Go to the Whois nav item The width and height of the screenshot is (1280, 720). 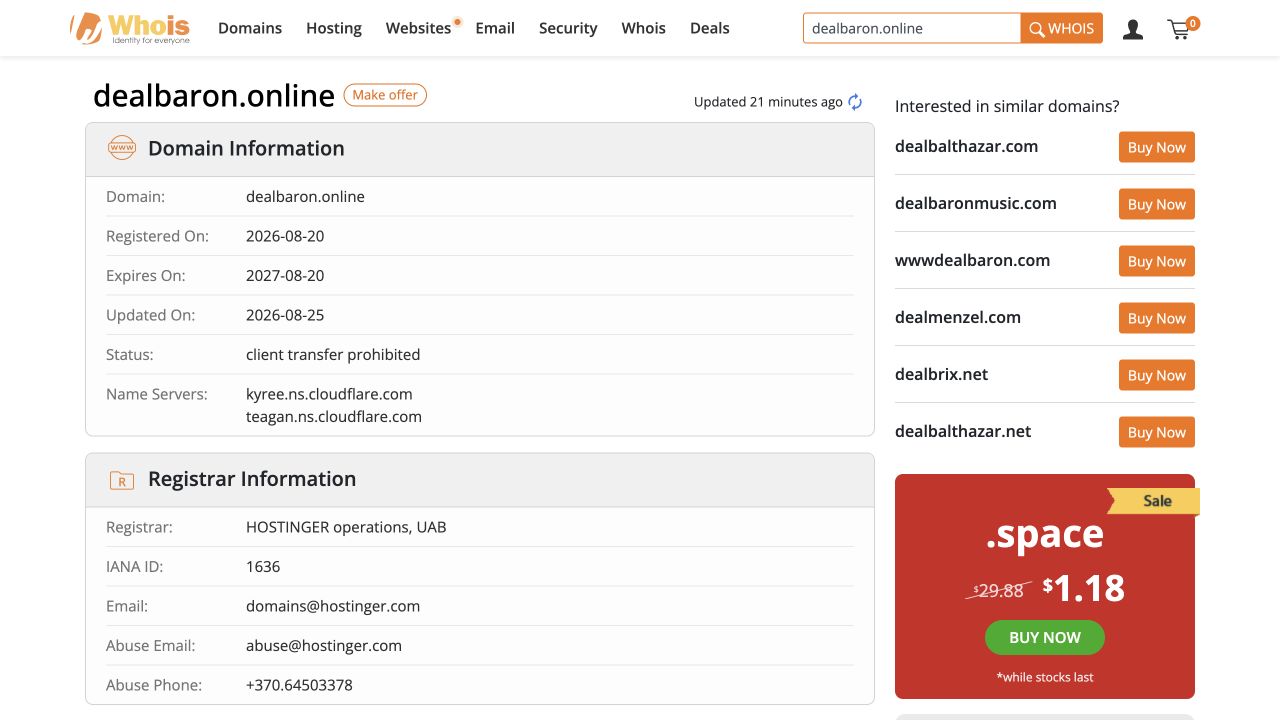[x=643, y=28]
